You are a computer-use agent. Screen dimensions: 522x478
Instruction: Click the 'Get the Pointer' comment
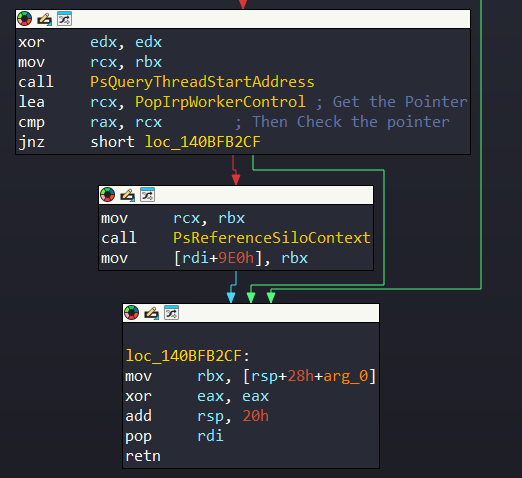coord(392,102)
